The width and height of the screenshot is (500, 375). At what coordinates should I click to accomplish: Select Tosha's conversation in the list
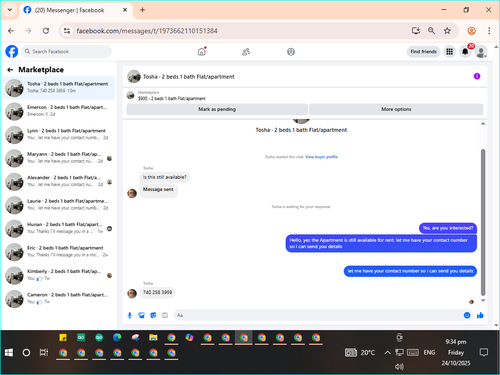pos(59,87)
